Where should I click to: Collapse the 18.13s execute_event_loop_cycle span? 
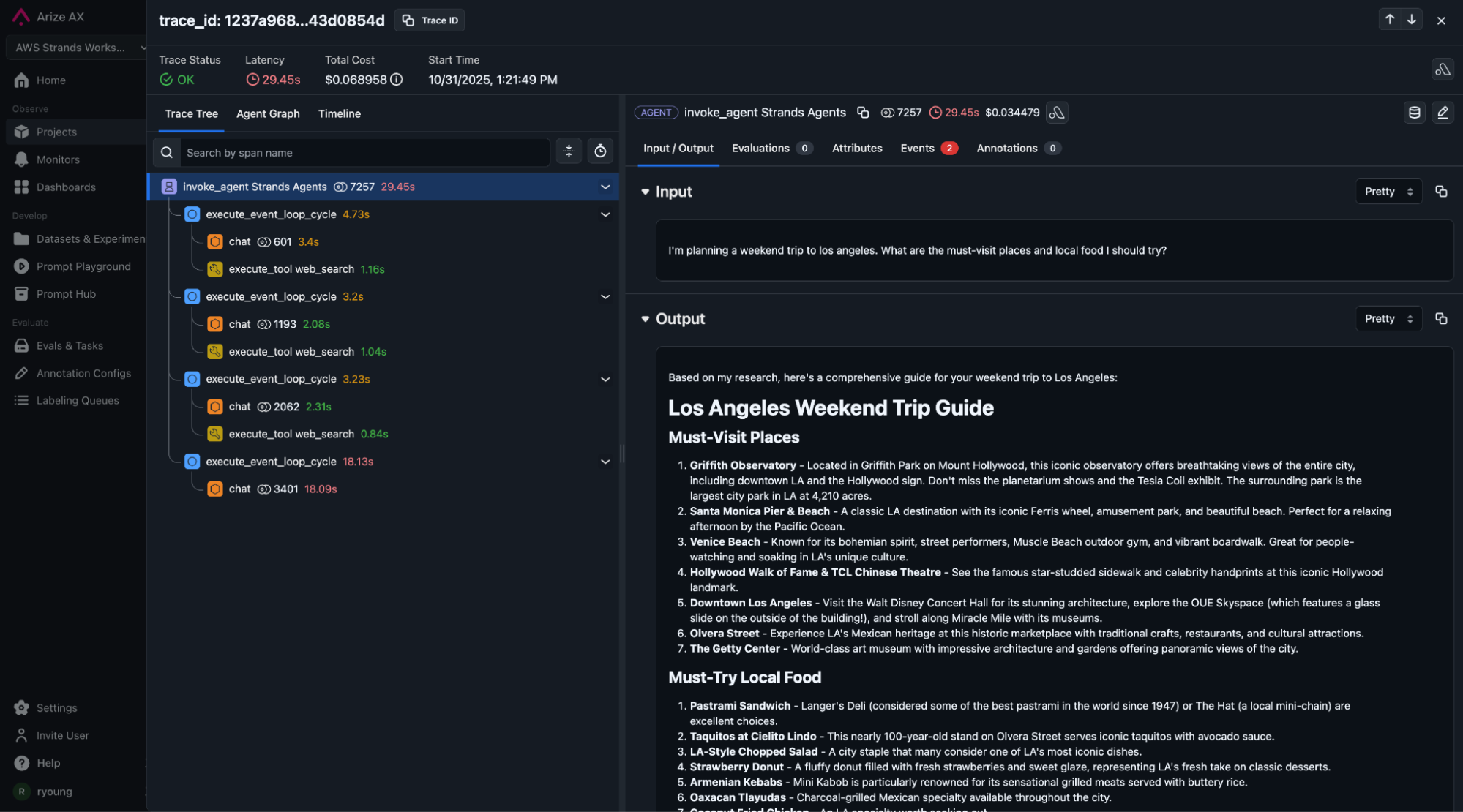(x=605, y=462)
